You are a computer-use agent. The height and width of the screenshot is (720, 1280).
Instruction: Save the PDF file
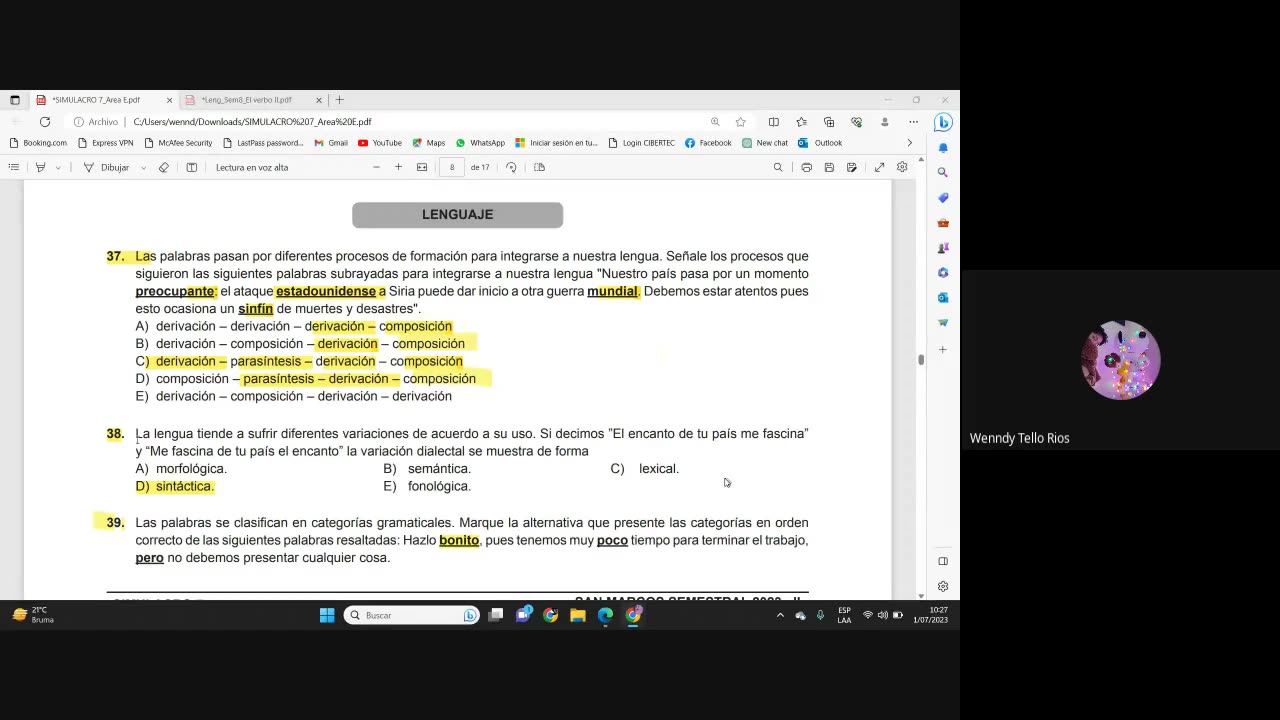tap(829, 167)
